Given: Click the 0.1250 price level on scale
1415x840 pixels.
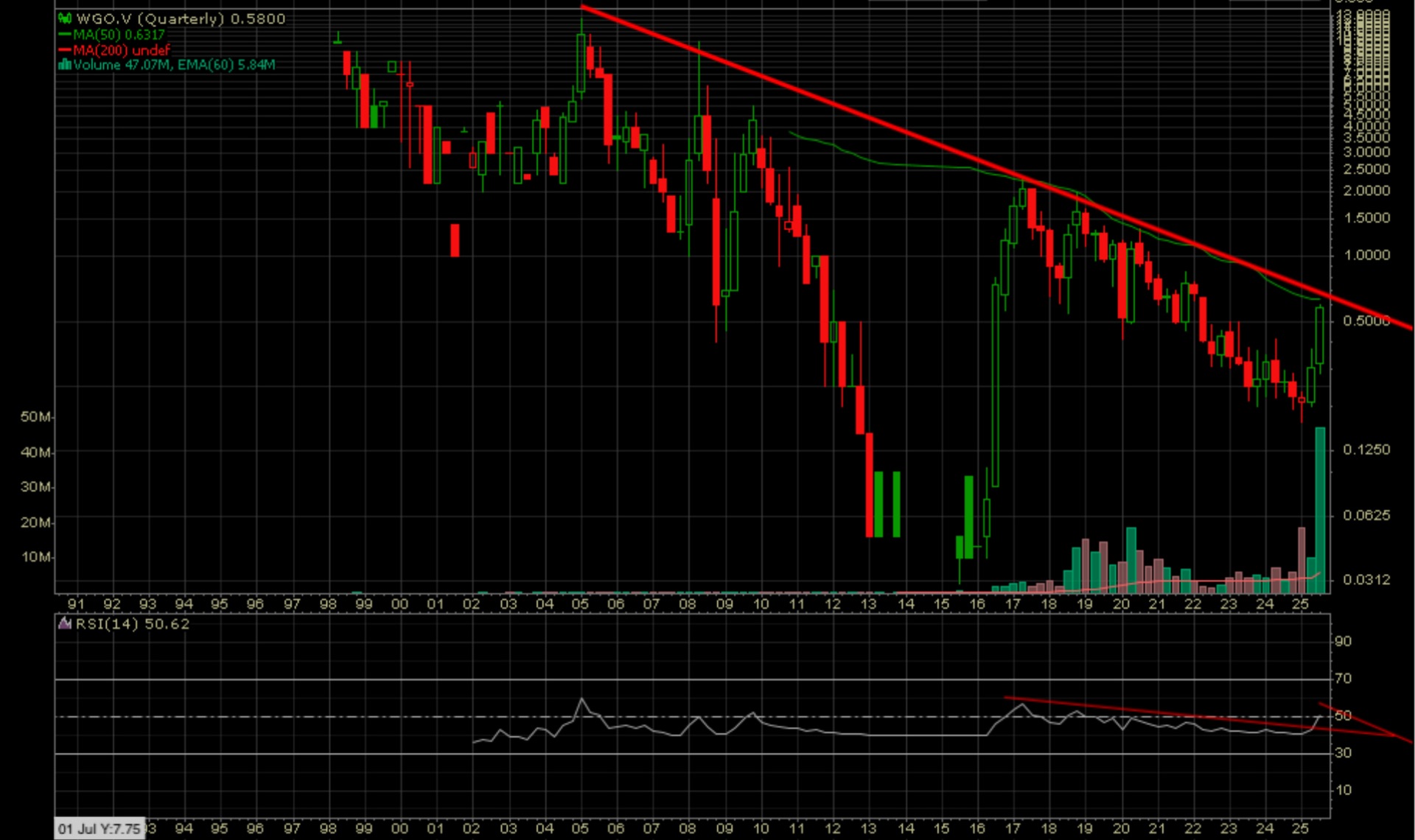Looking at the screenshot, I should coord(1367,449).
